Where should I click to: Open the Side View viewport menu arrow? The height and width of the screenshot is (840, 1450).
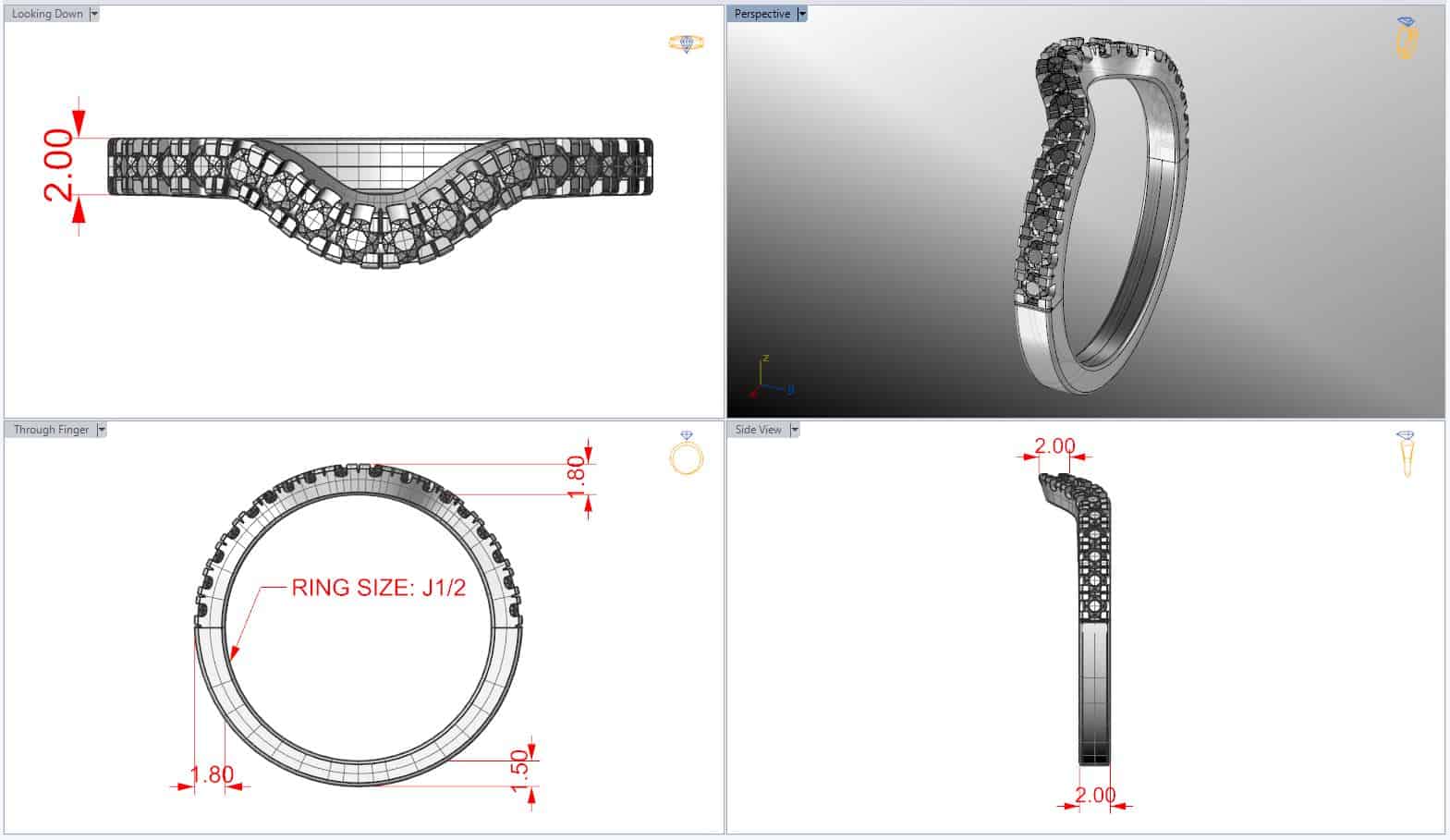point(794,430)
